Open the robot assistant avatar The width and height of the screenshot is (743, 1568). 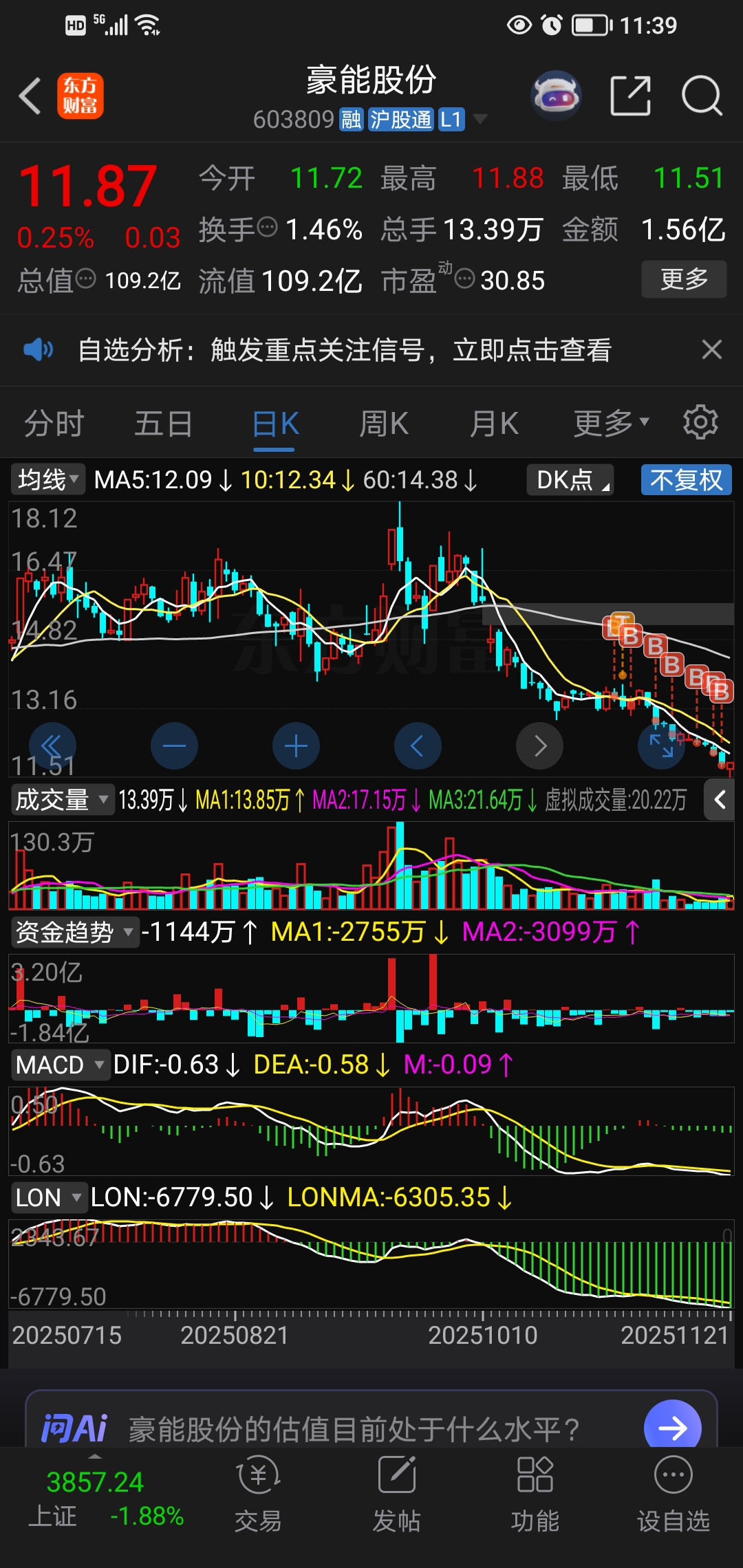click(x=556, y=96)
